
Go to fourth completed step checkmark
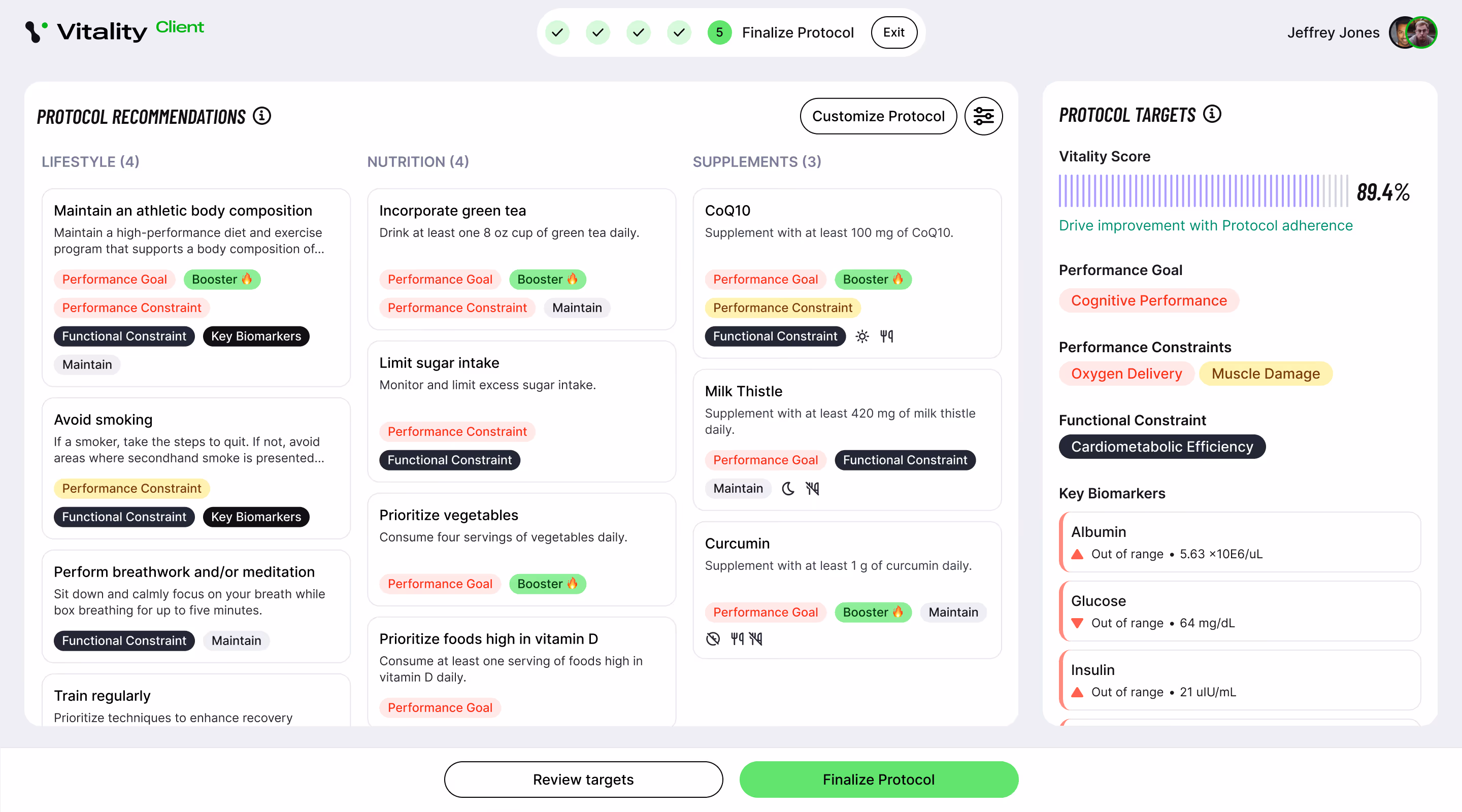(679, 32)
